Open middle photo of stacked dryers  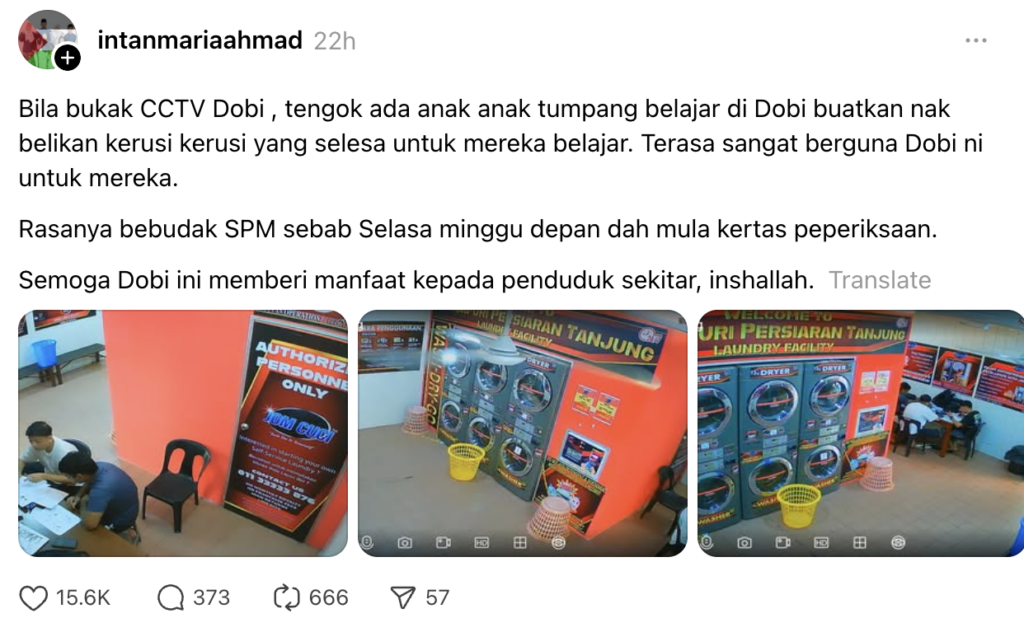[522, 433]
